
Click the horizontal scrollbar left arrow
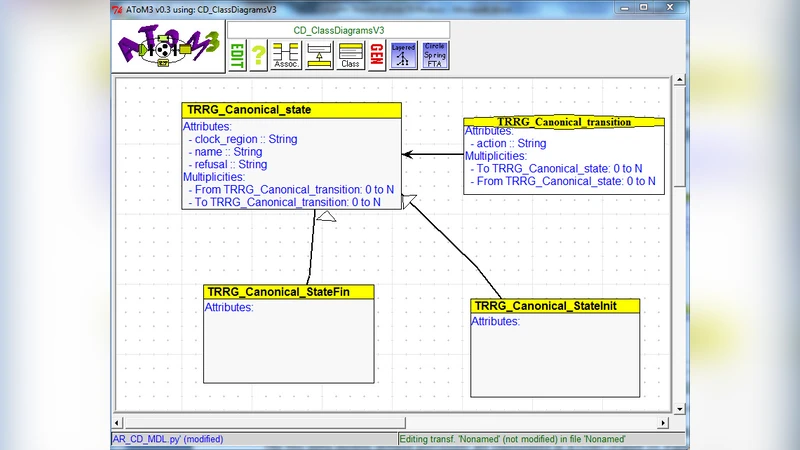pyautogui.click(x=117, y=422)
